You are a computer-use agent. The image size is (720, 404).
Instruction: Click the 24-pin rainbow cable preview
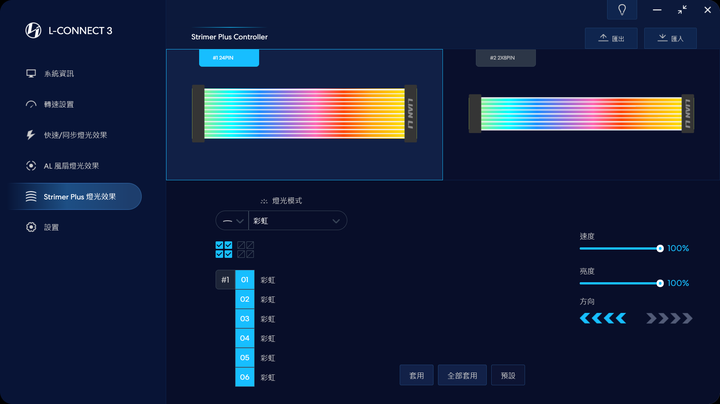pos(304,113)
